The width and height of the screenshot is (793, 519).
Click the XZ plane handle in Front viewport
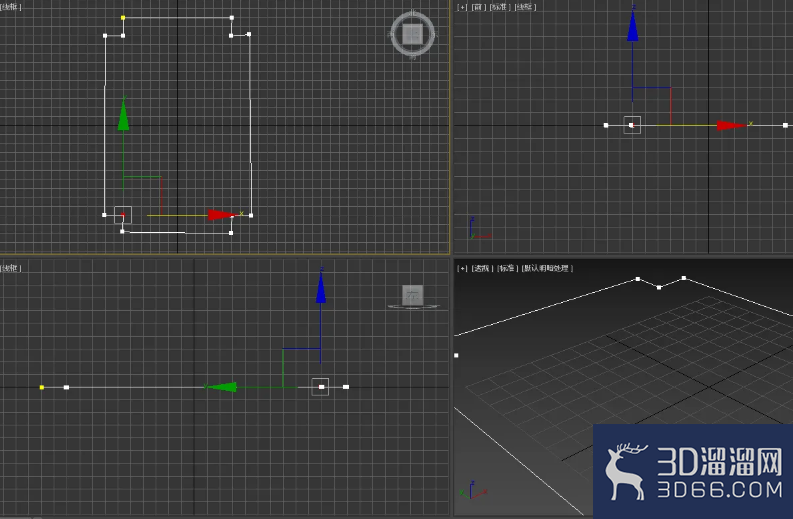click(651, 106)
